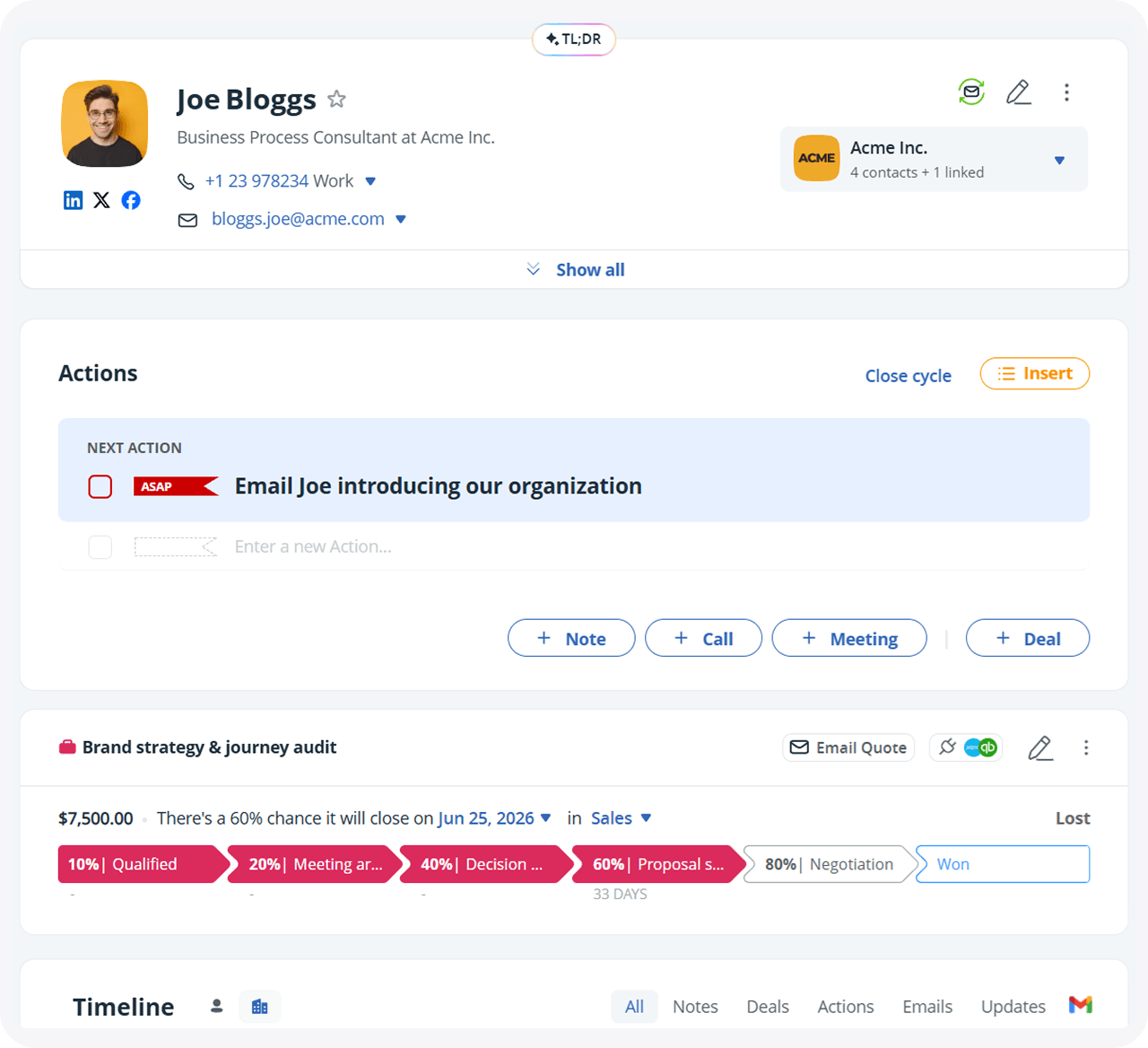
Task: Click the $7,500.00 deal value
Action: [x=96, y=818]
